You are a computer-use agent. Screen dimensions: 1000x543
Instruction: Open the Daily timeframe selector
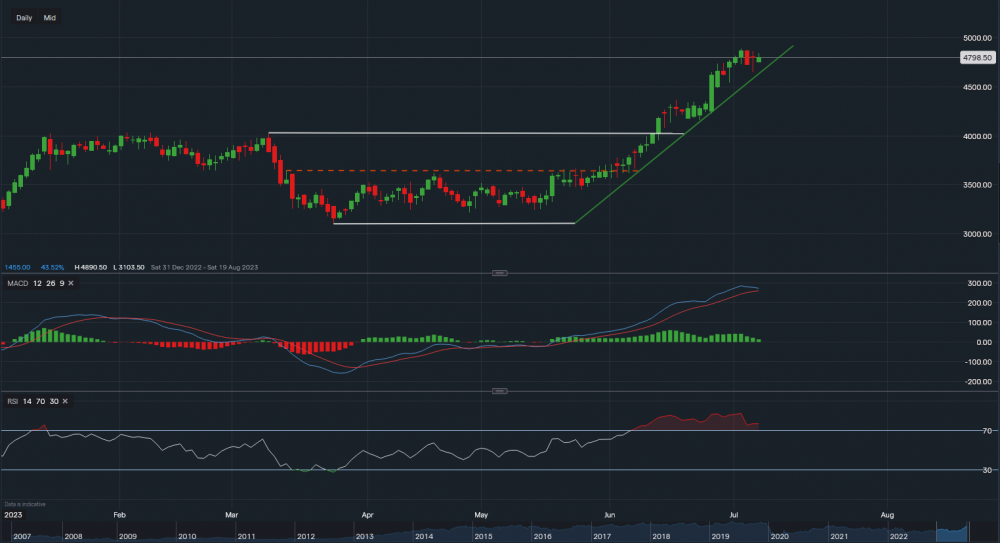(24, 18)
